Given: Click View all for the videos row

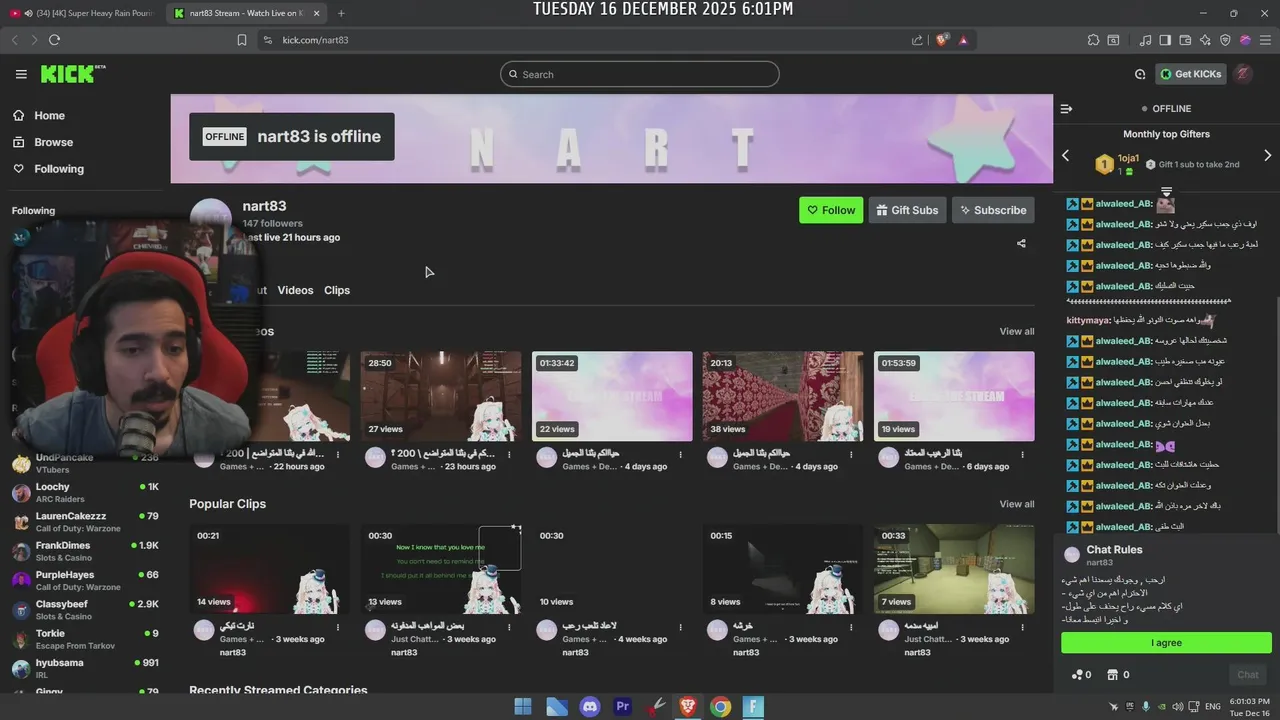Looking at the screenshot, I should click(x=1017, y=331).
